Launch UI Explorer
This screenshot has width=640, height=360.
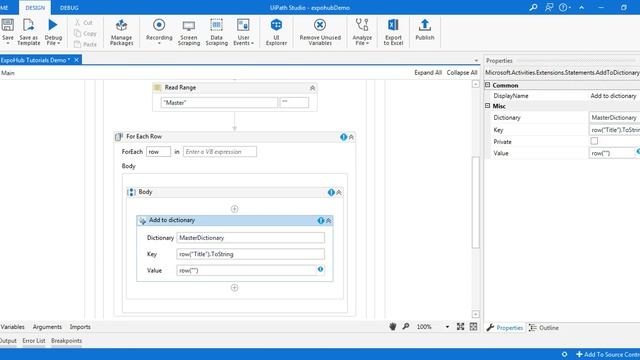click(276, 32)
